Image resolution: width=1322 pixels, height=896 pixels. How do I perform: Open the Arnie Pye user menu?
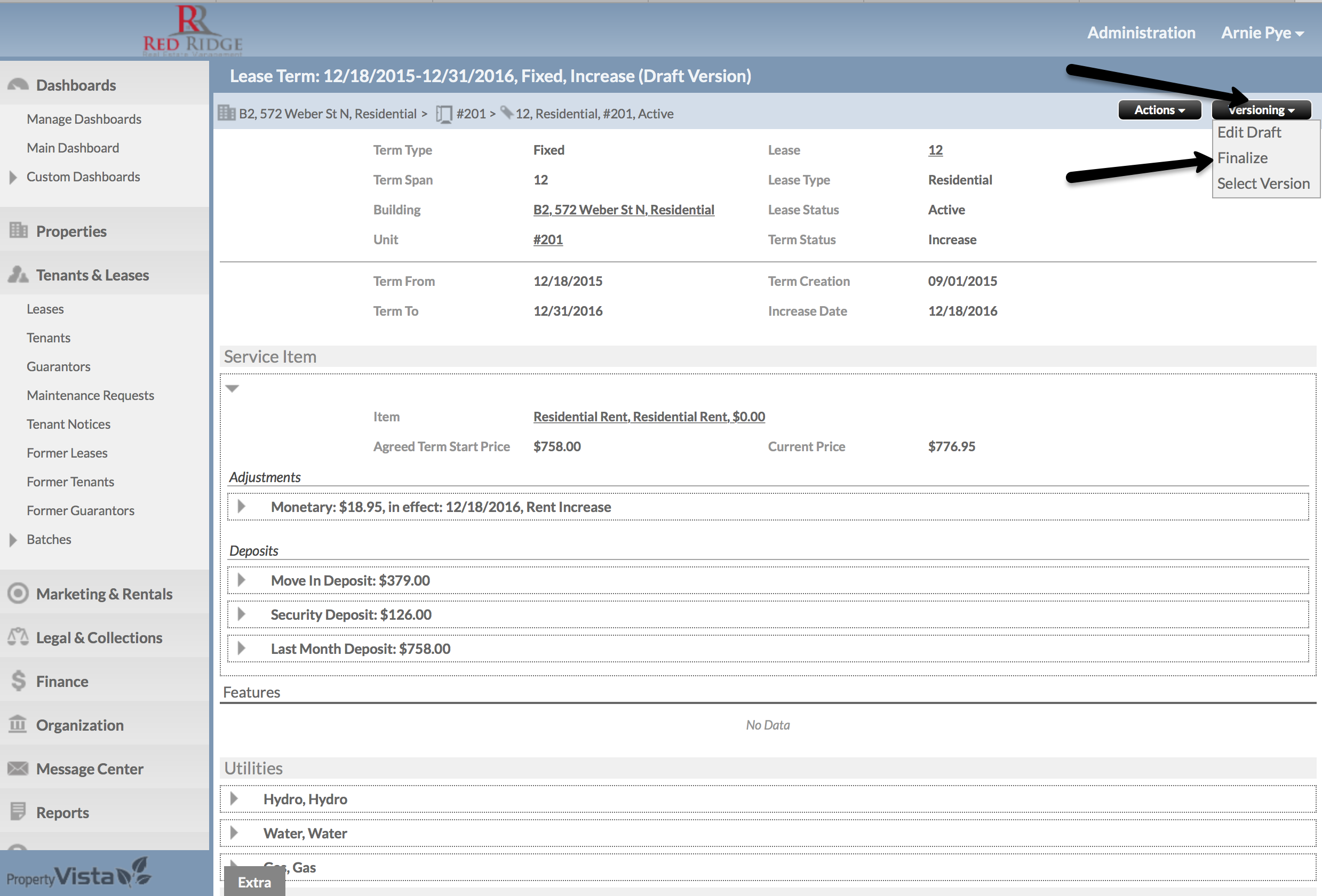tap(1262, 33)
